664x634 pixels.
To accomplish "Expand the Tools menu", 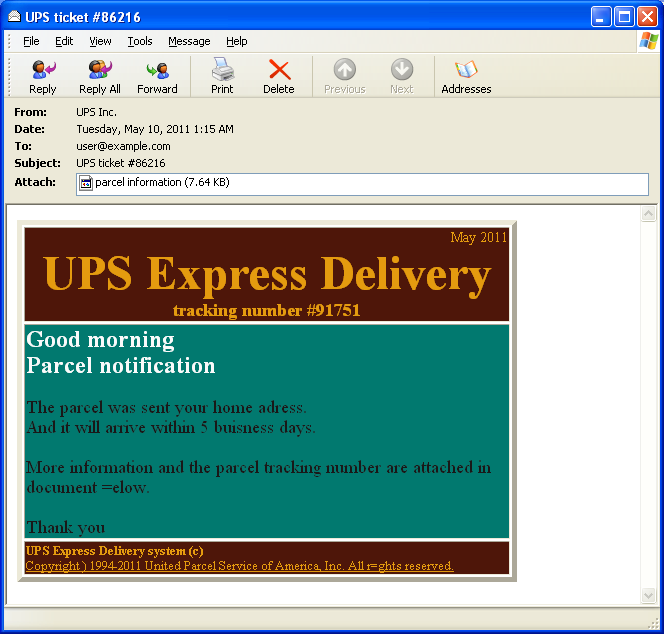I will tap(140, 41).
